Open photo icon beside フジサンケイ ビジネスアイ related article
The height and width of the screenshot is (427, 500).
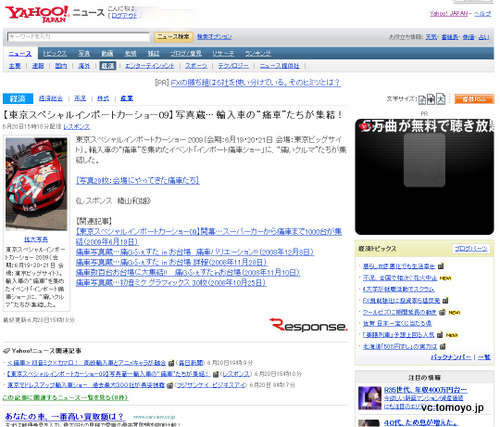[170, 385]
